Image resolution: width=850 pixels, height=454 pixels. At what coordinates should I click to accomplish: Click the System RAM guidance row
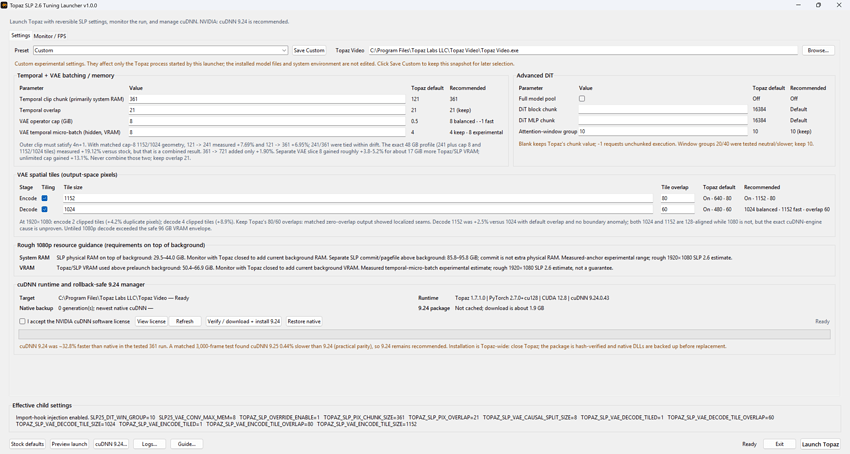(x=376, y=258)
